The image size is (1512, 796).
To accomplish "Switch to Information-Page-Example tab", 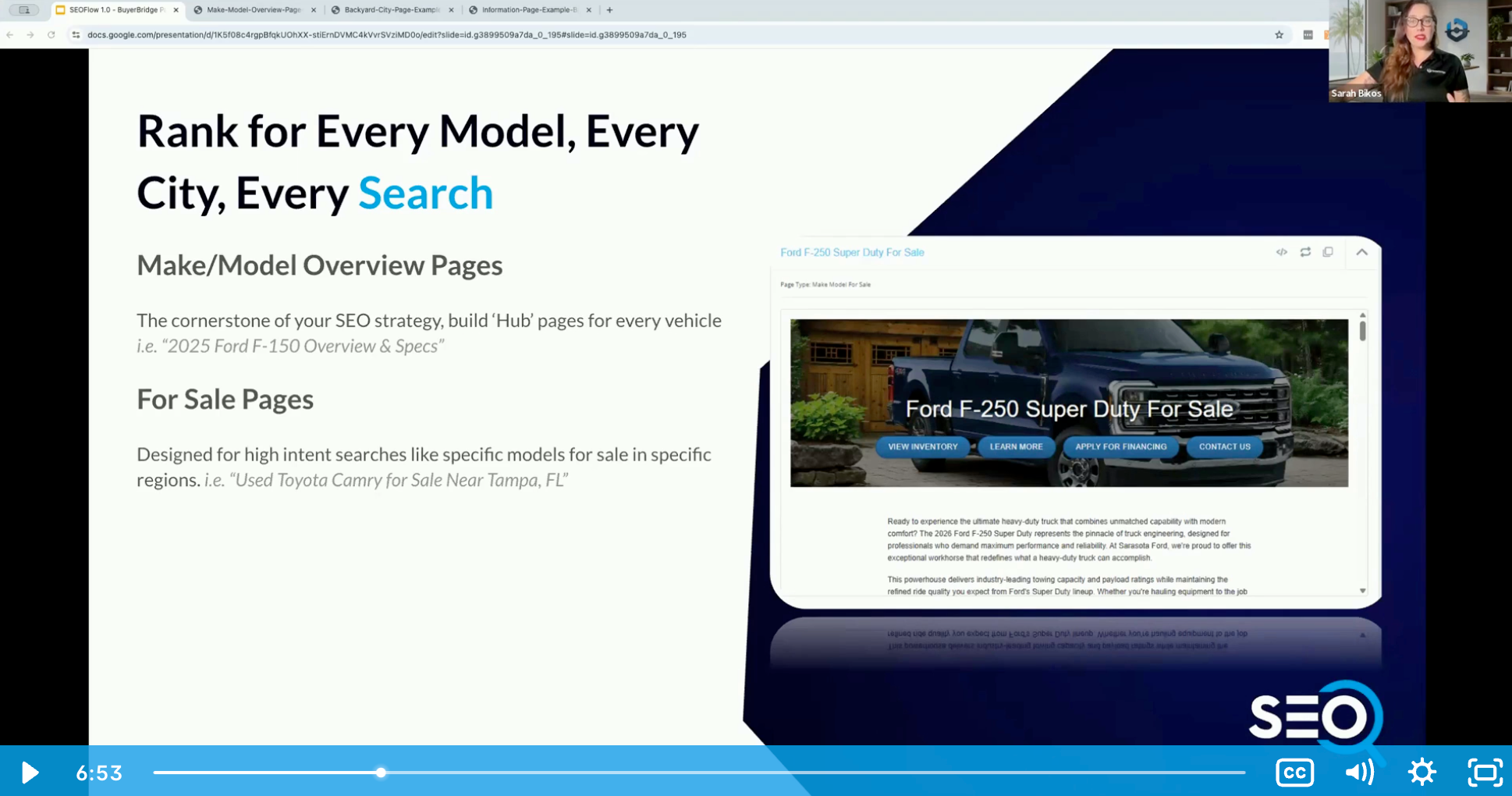I will coord(529,10).
